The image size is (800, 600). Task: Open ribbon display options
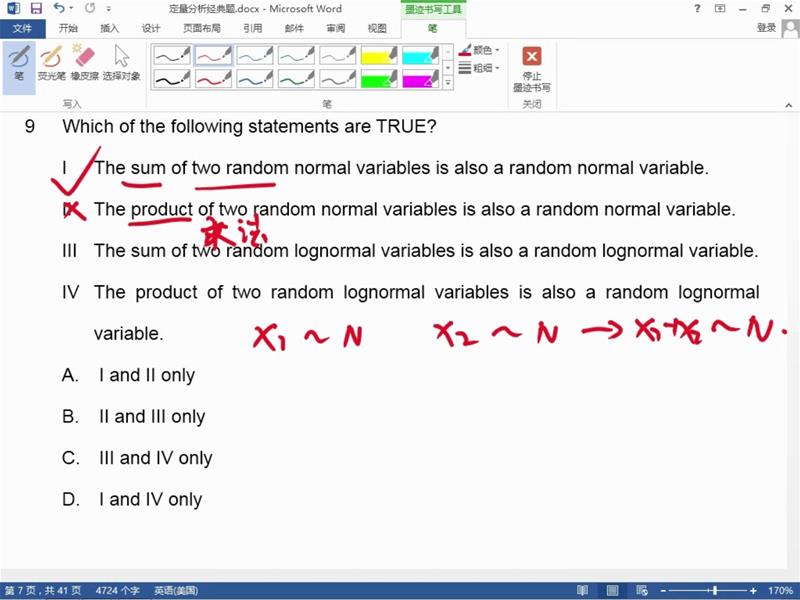[x=720, y=8]
